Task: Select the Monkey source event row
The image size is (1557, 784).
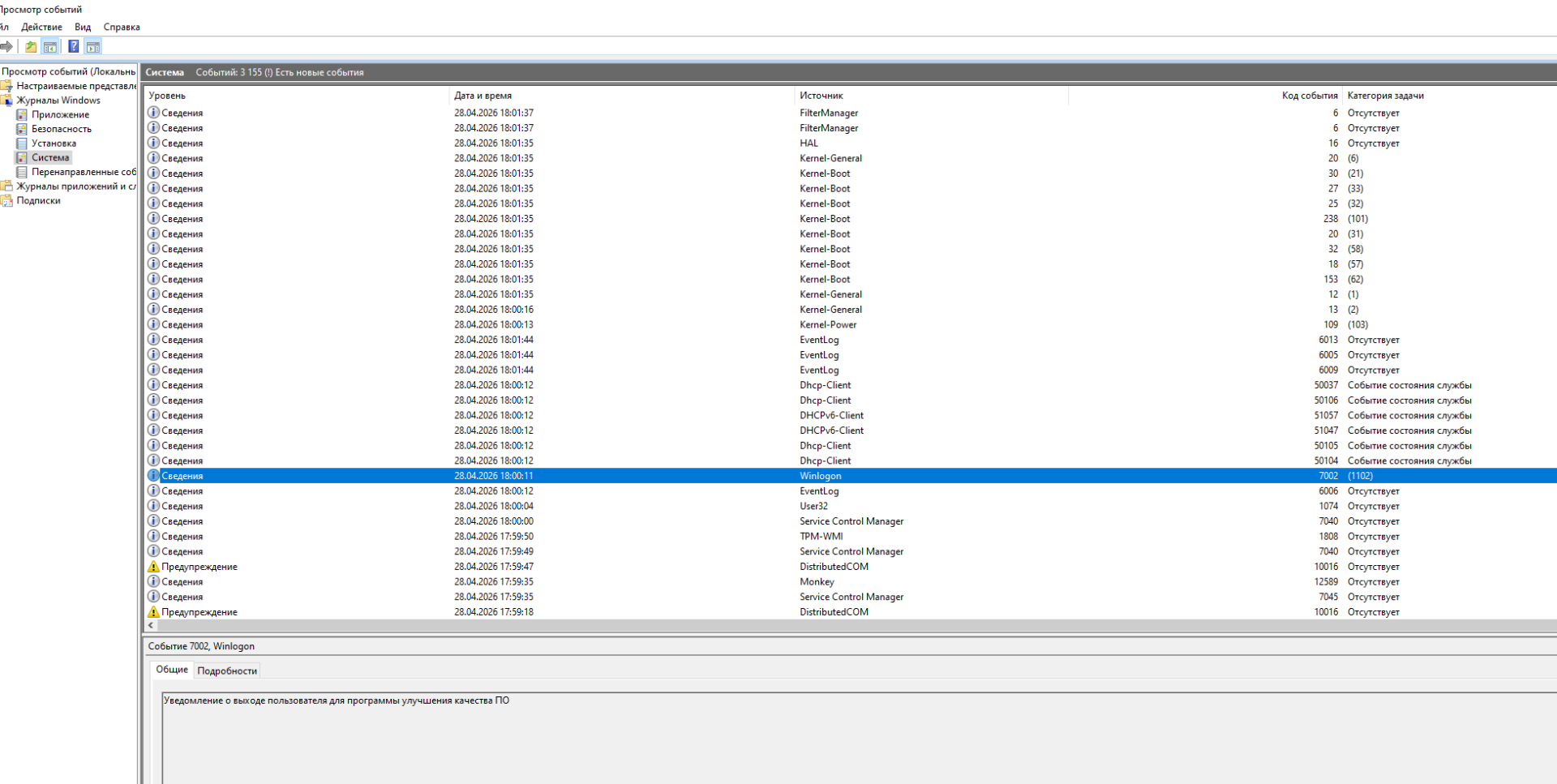Action: (817, 581)
